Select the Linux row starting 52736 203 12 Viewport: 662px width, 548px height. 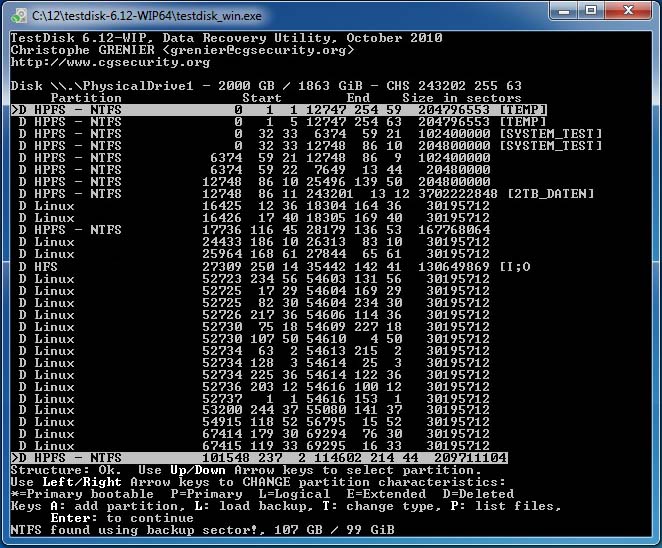[254, 387]
